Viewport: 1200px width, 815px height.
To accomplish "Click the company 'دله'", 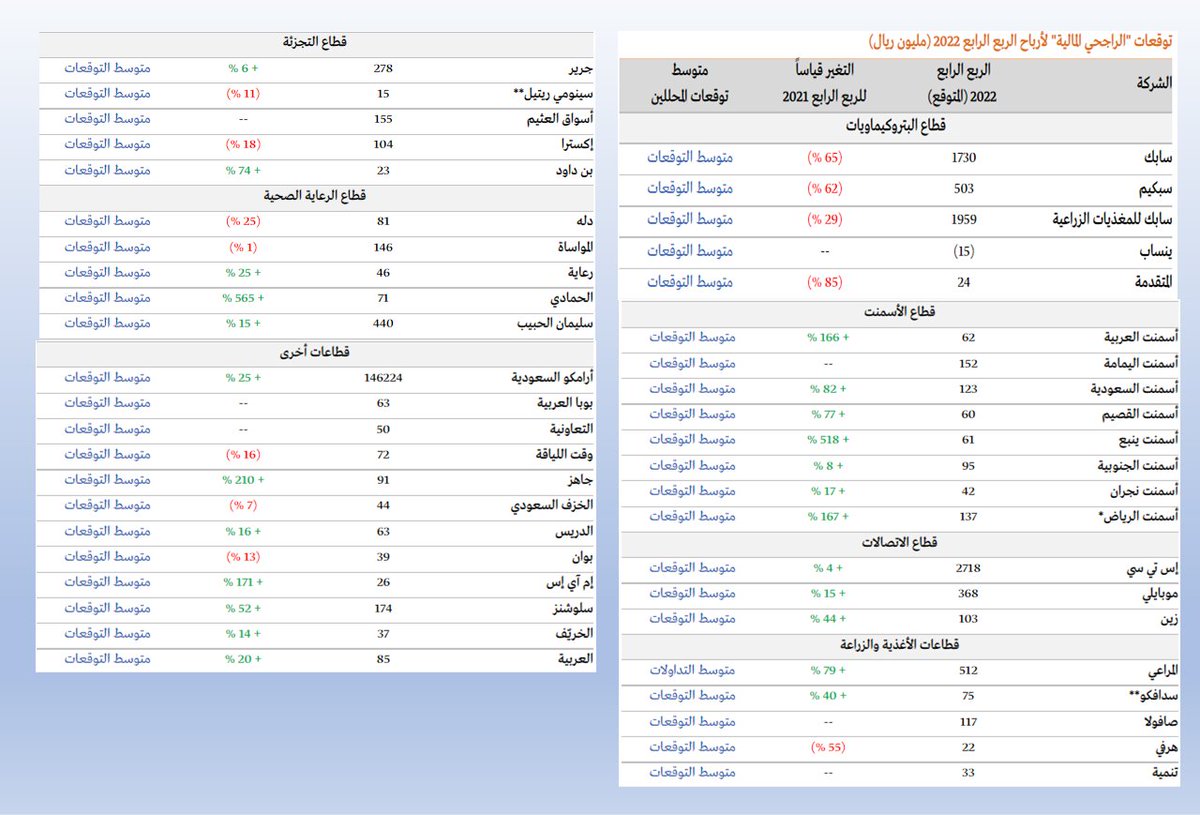I will [584, 221].
